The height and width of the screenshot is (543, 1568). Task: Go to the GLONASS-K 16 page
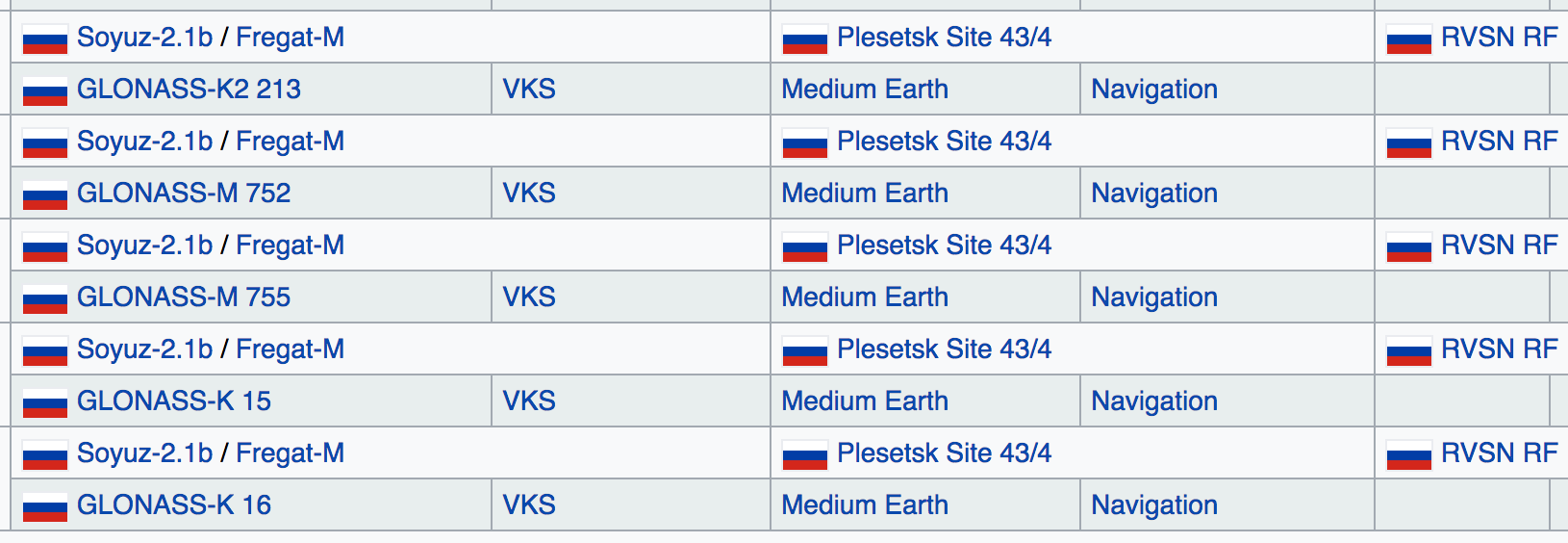(x=174, y=504)
